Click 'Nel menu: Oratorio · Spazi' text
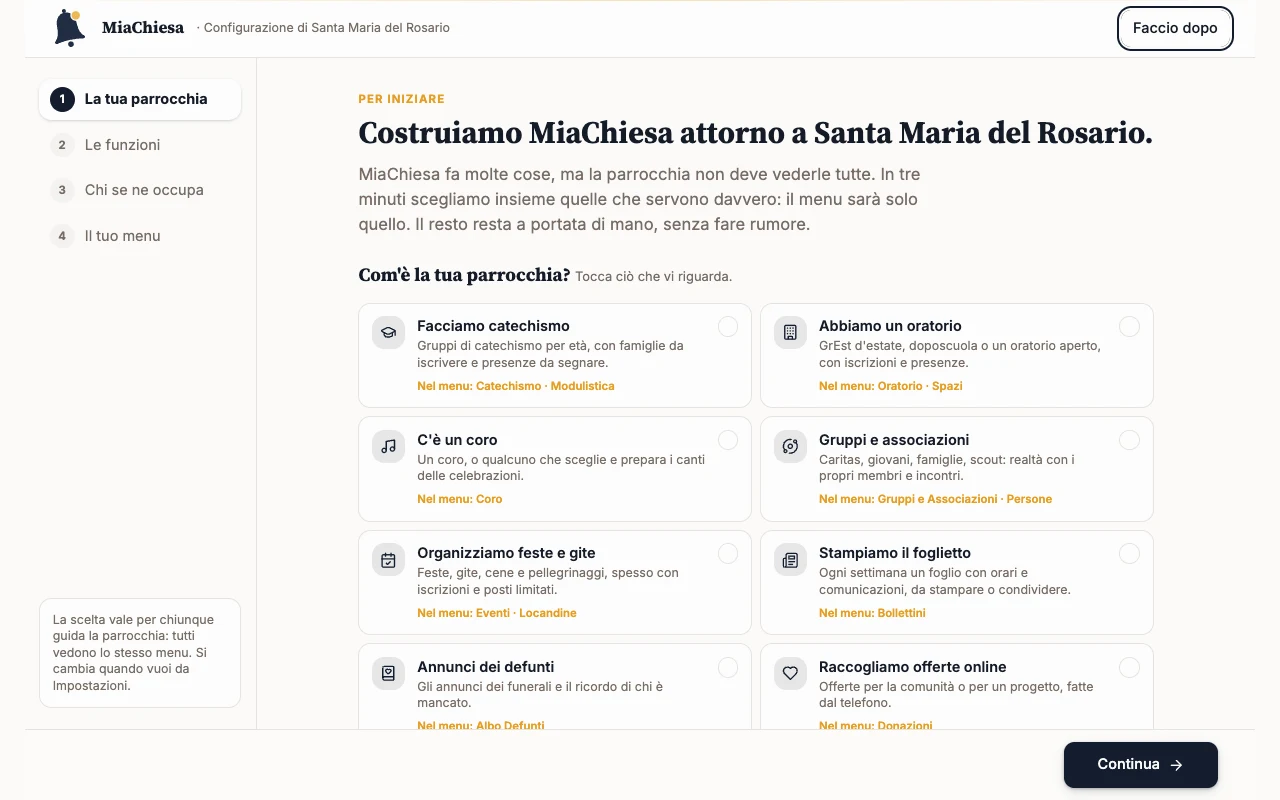This screenshot has height=800, width=1280. (891, 386)
